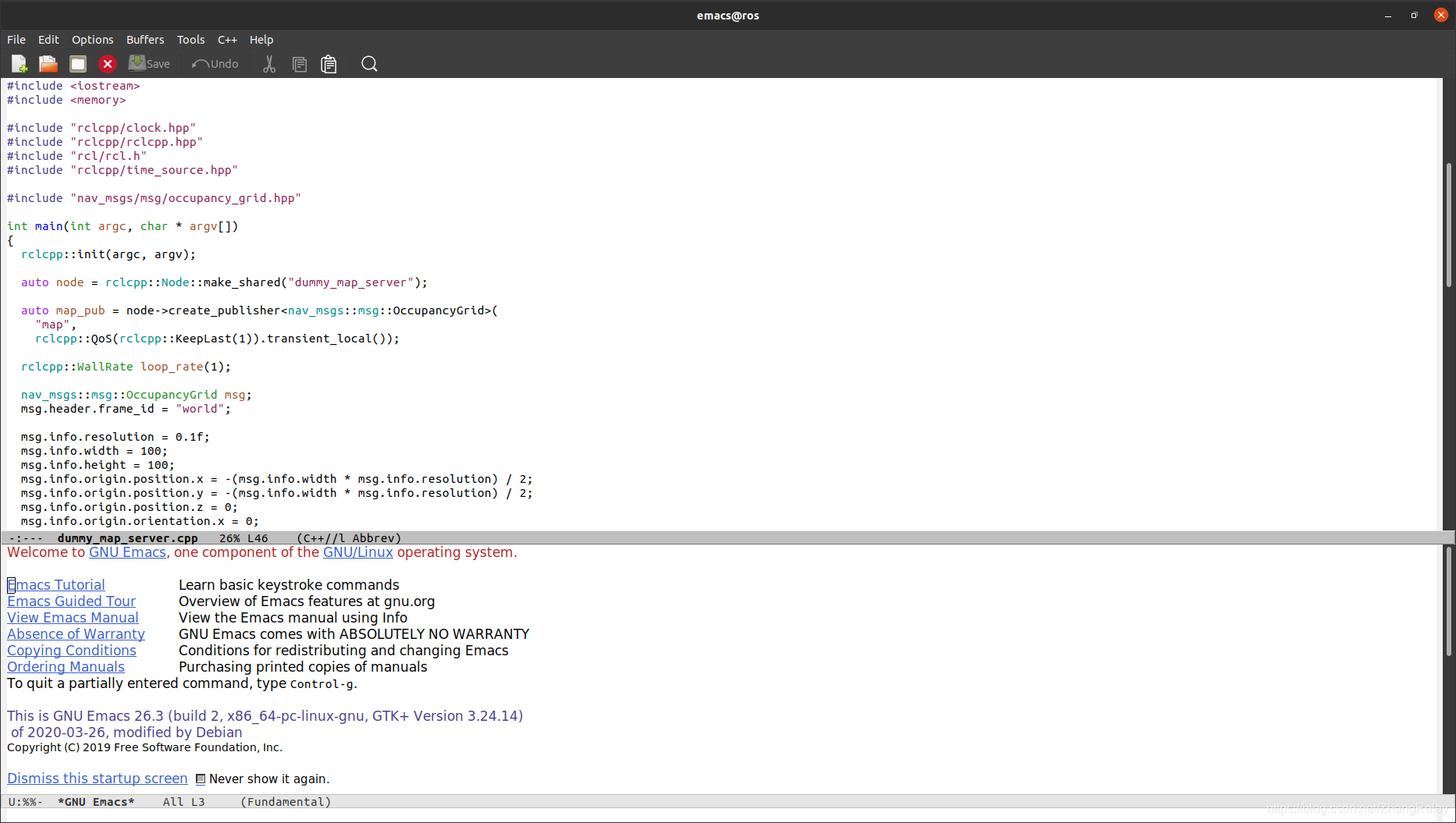Open the Edit menu
The width and height of the screenshot is (1456, 823).
click(x=48, y=40)
